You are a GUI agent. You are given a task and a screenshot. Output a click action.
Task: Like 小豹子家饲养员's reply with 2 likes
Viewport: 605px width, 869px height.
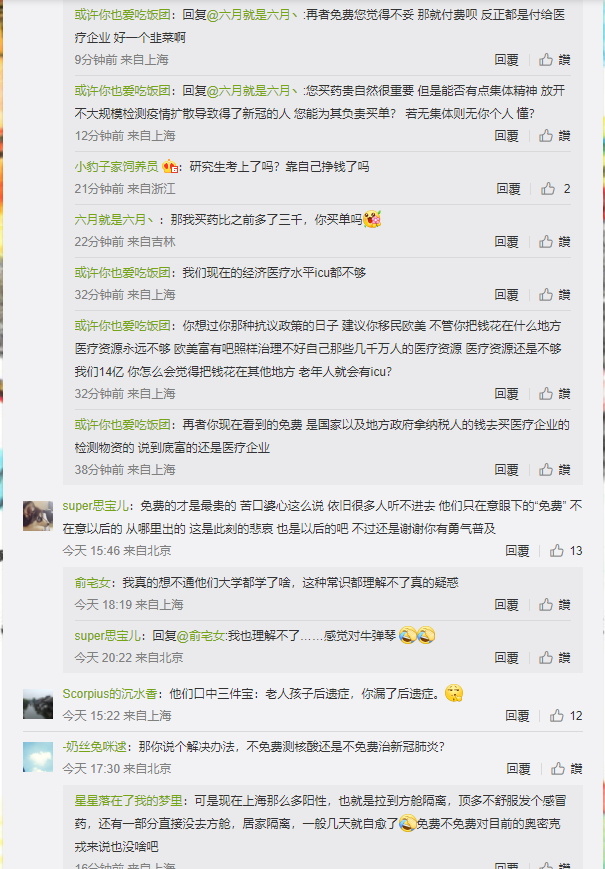(x=555, y=189)
